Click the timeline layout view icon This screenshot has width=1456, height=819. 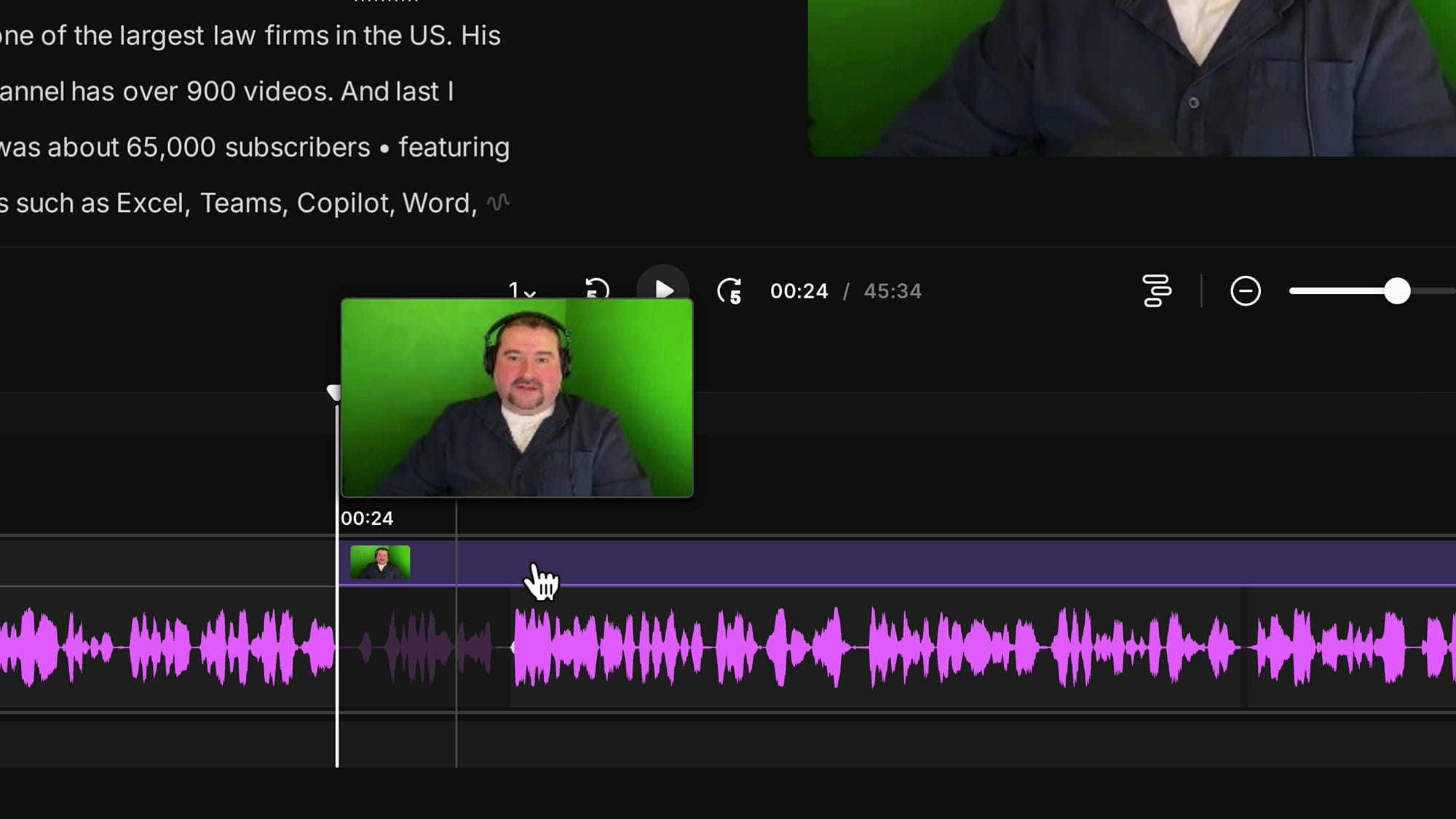click(1156, 290)
